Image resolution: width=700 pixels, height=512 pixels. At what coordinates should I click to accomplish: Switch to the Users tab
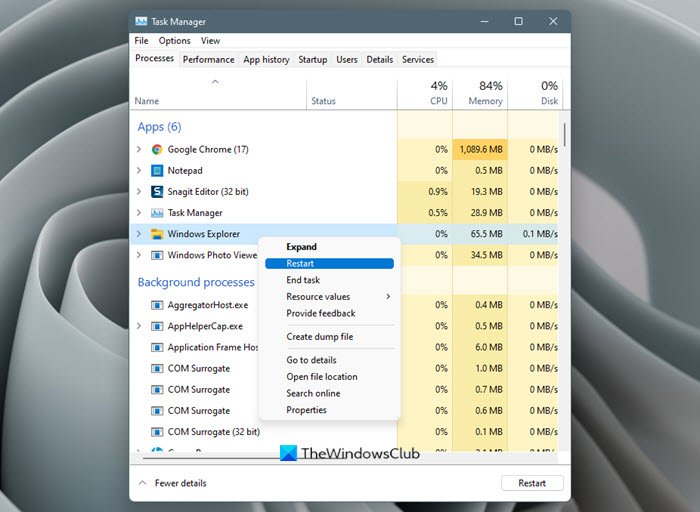(x=347, y=59)
